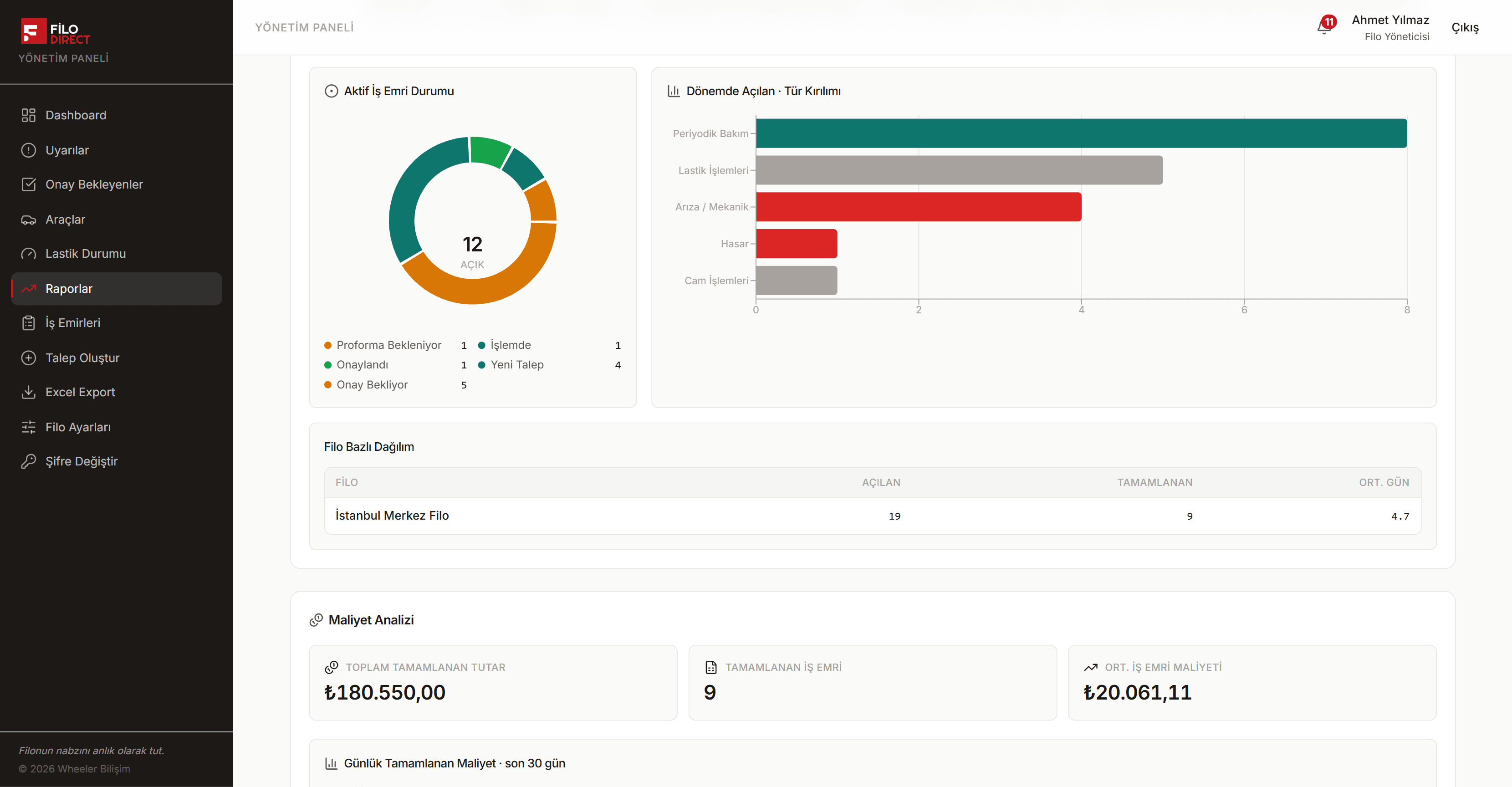Click the İstanbul Merkez Filo row name
The image size is (1512, 787).
point(392,515)
